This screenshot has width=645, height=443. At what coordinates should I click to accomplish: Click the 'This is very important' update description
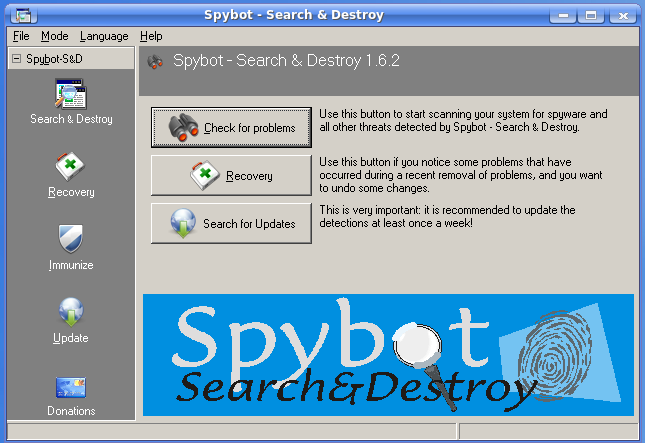coord(447,216)
